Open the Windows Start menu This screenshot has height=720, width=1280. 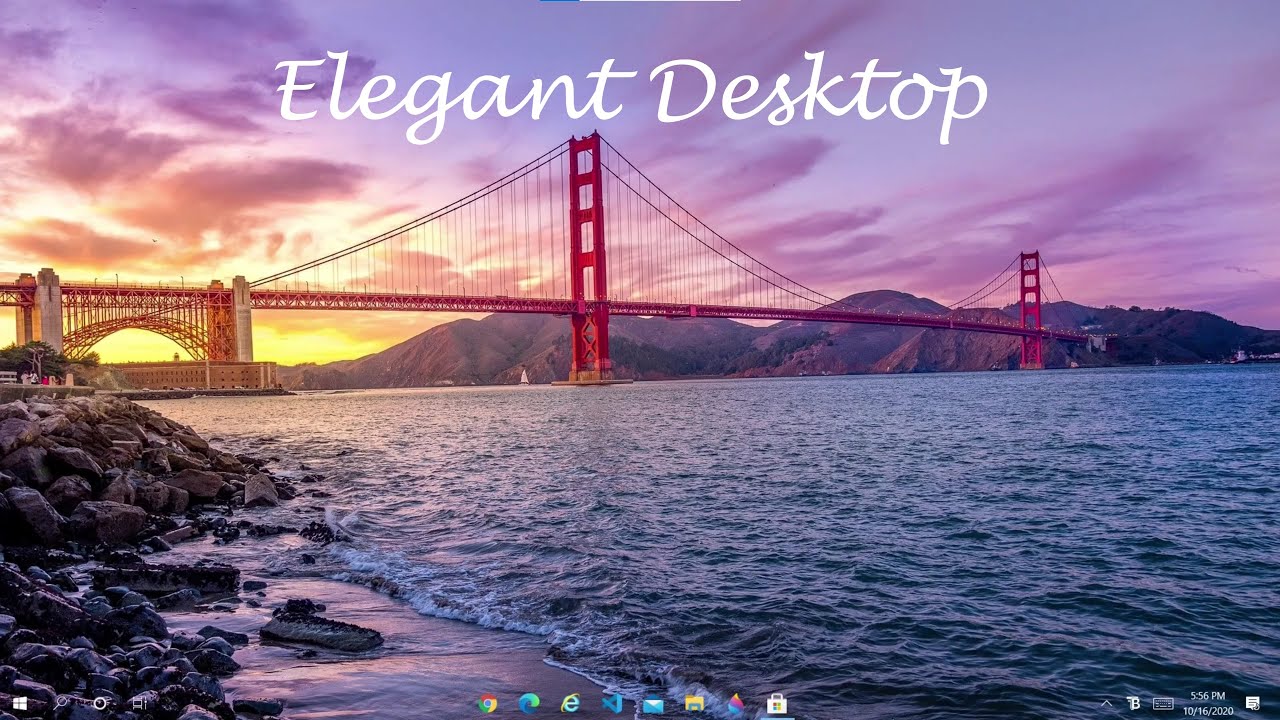coord(19,703)
